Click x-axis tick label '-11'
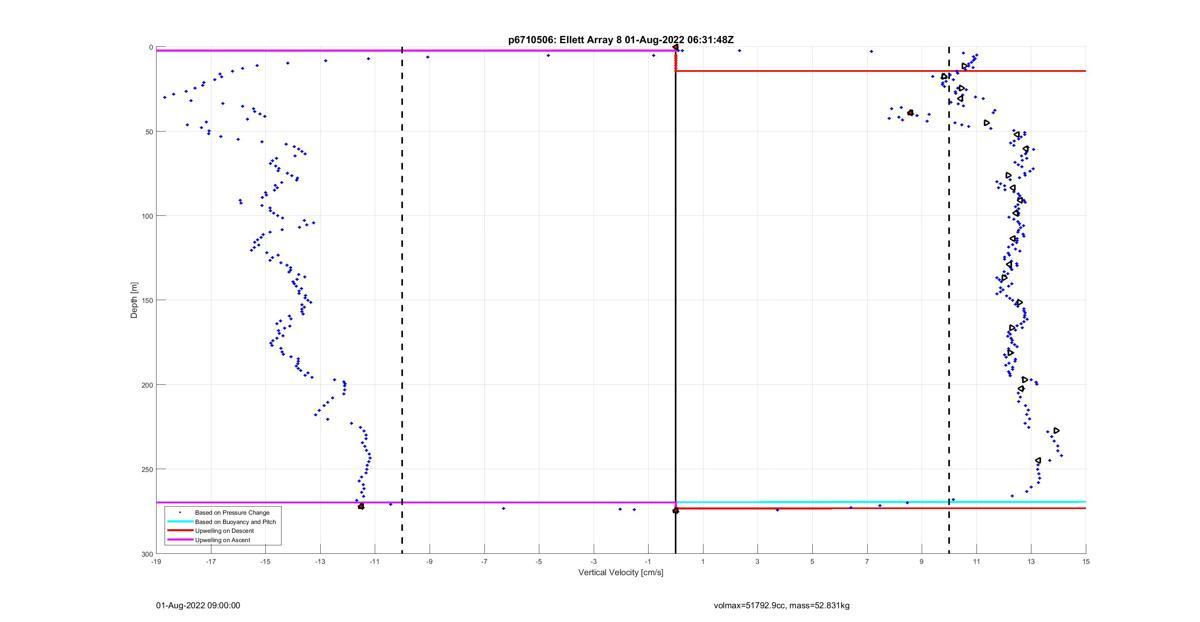This screenshot has height=622, width=1200. pyautogui.click(x=375, y=560)
